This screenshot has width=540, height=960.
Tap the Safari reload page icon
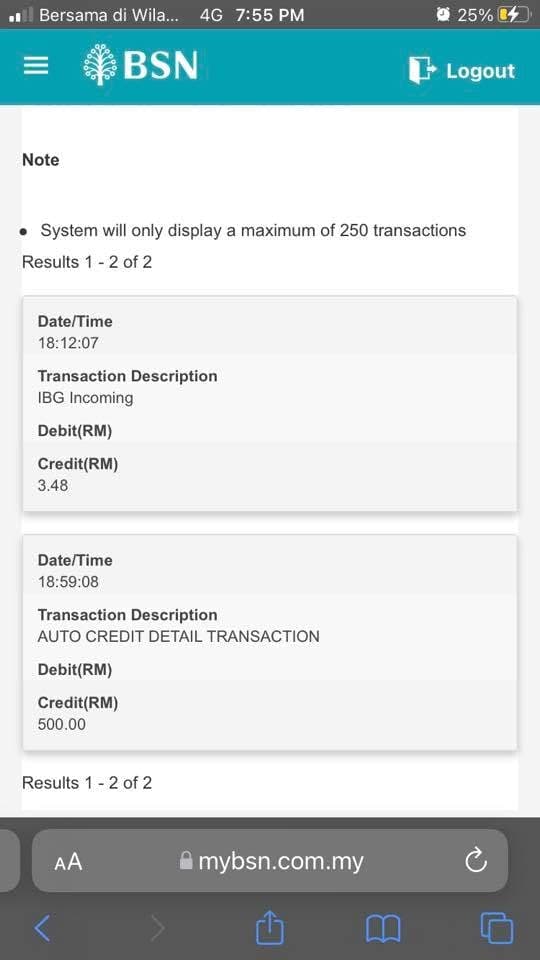click(x=476, y=861)
